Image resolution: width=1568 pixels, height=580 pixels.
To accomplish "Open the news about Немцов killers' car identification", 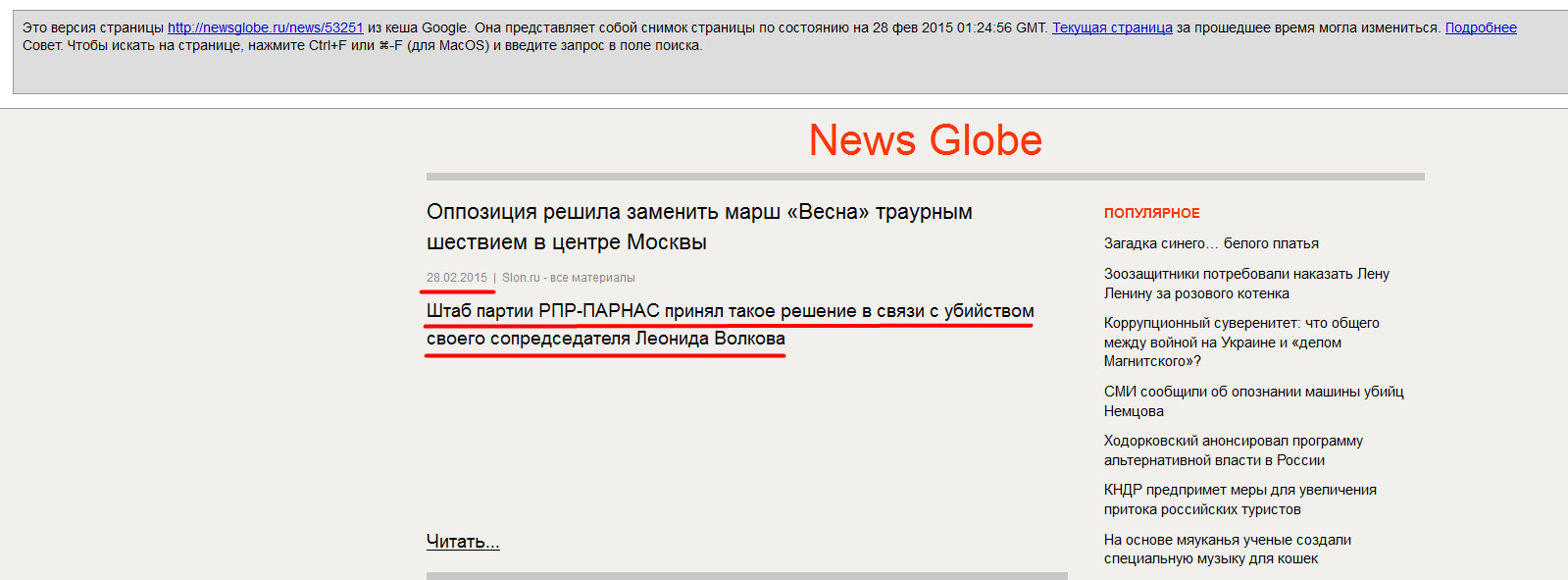I will pos(1252,401).
